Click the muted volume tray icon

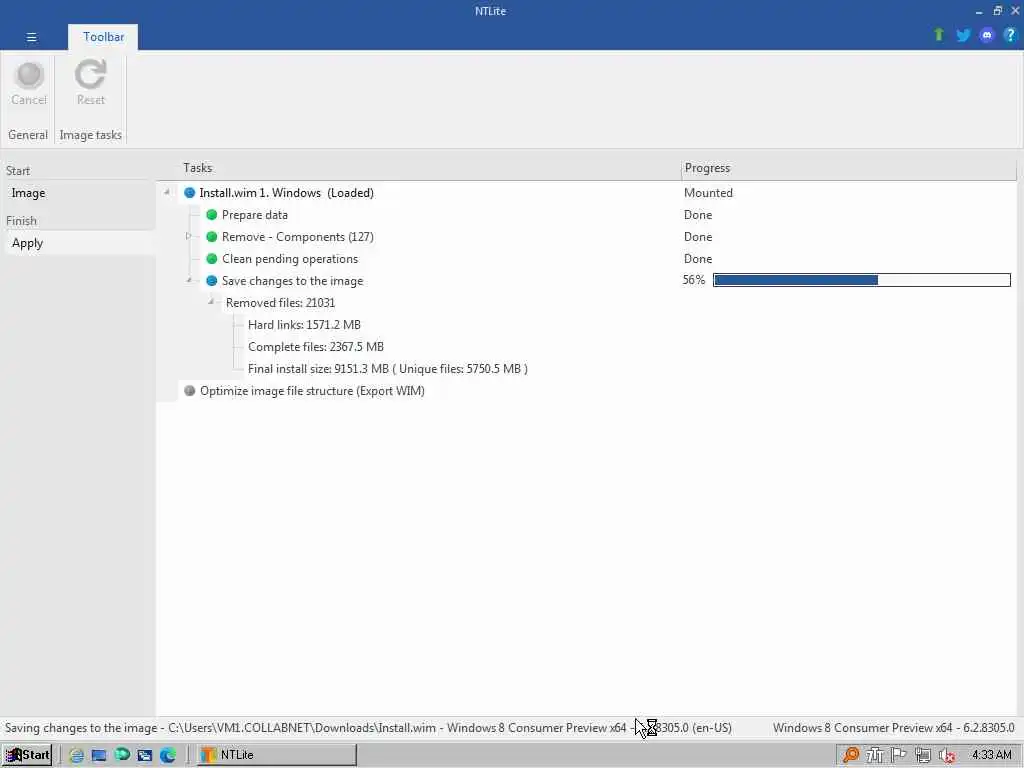pos(947,756)
